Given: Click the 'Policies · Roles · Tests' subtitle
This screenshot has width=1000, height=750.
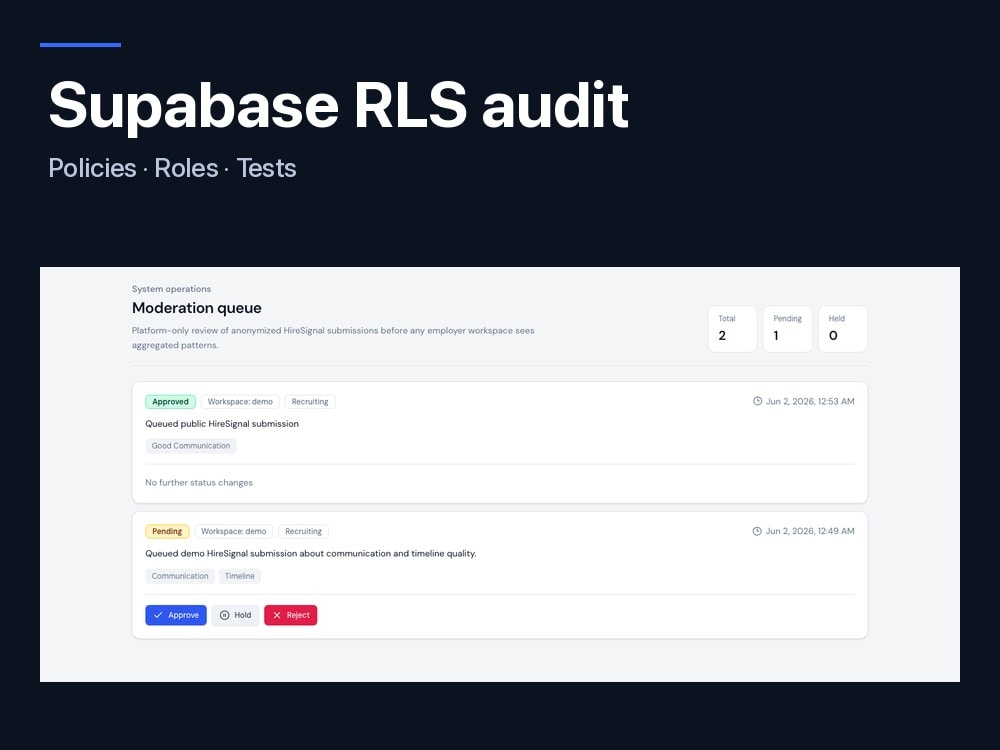Looking at the screenshot, I should 172,168.
